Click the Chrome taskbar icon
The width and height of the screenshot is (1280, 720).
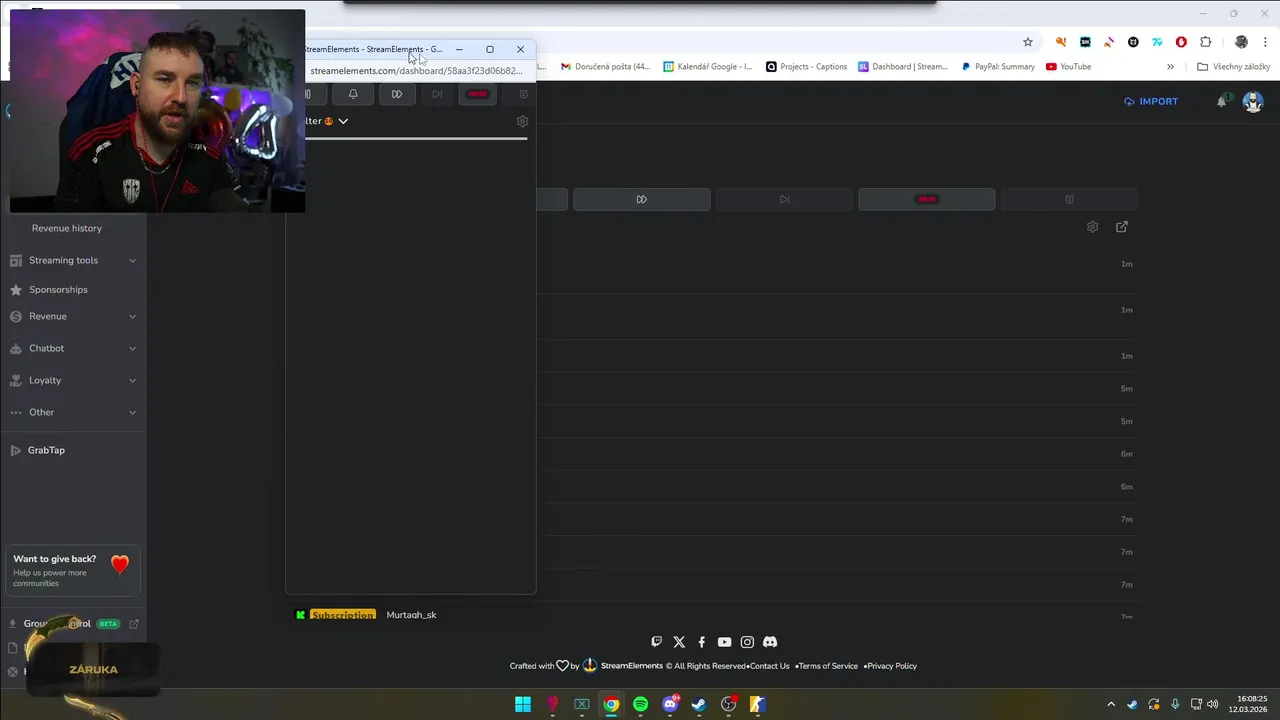click(x=611, y=704)
